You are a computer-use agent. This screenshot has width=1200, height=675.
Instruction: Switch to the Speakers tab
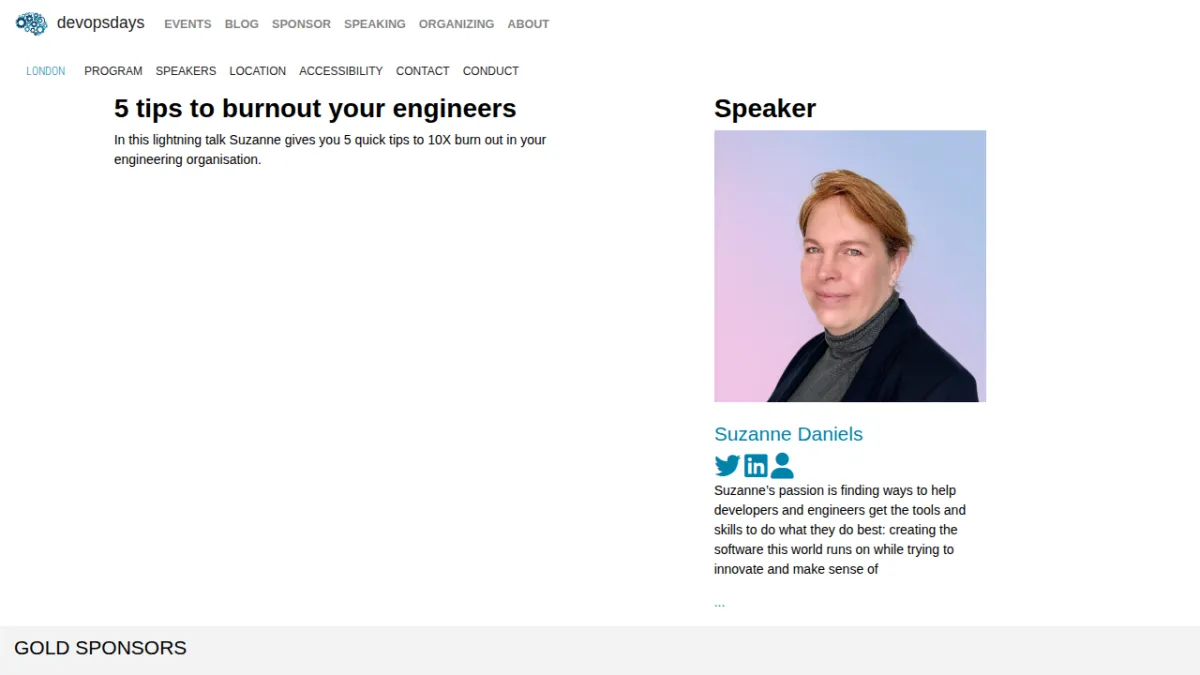coord(186,71)
